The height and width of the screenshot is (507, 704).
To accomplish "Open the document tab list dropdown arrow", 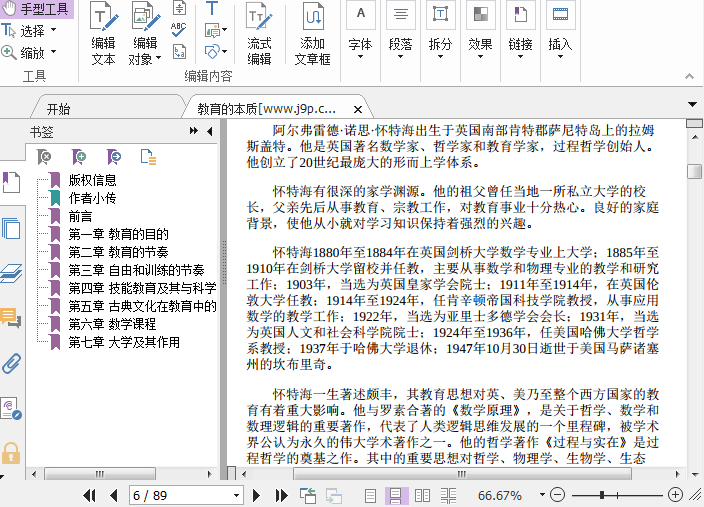I will point(692,105).
